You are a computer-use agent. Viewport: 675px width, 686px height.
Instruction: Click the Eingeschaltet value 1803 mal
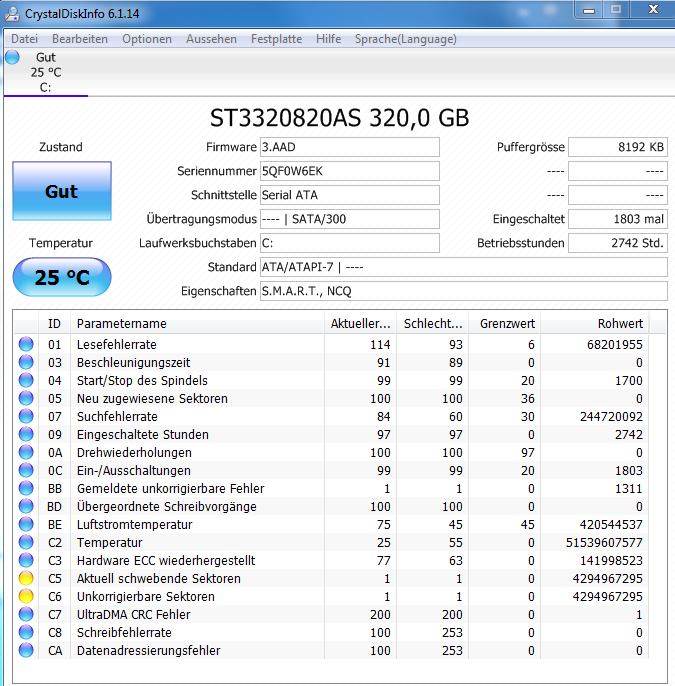(618, 219)
